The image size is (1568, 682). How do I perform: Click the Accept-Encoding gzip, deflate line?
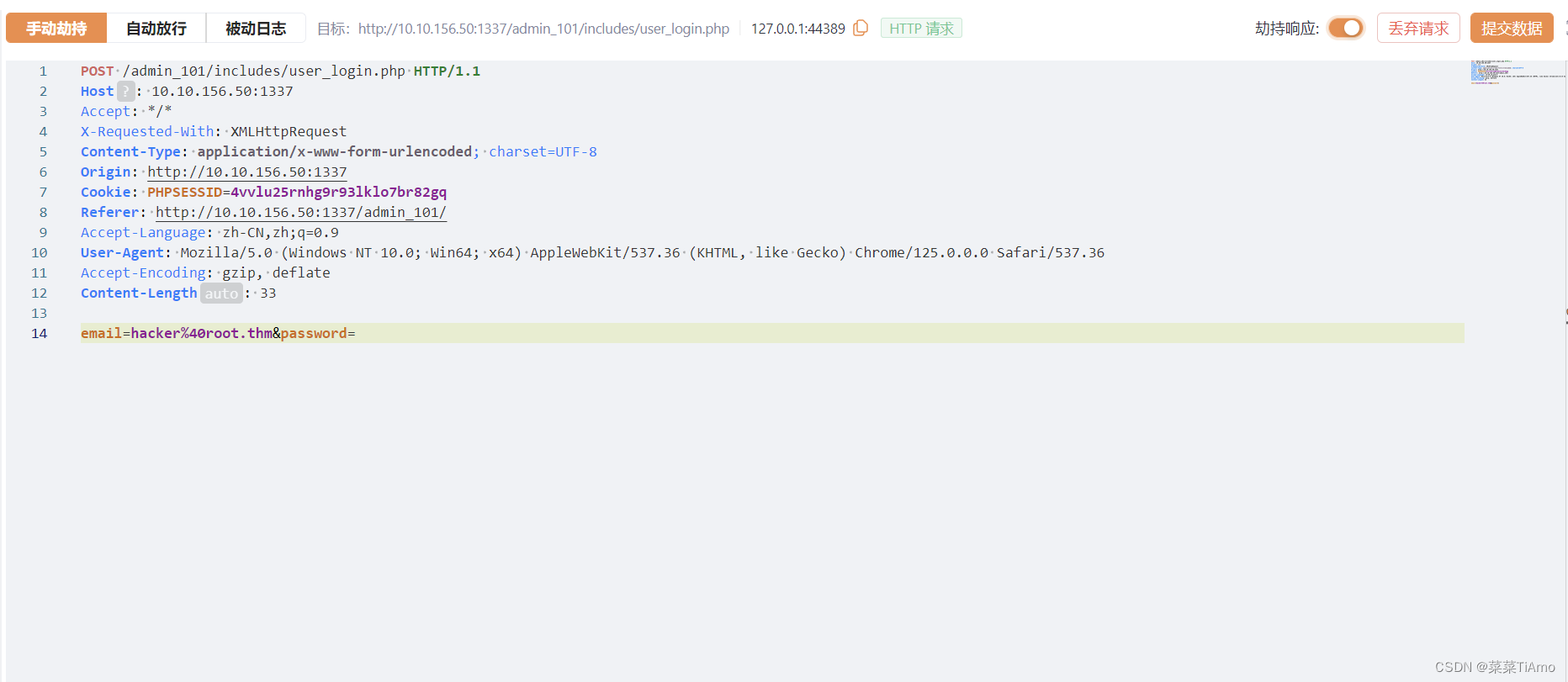point(205,272)
